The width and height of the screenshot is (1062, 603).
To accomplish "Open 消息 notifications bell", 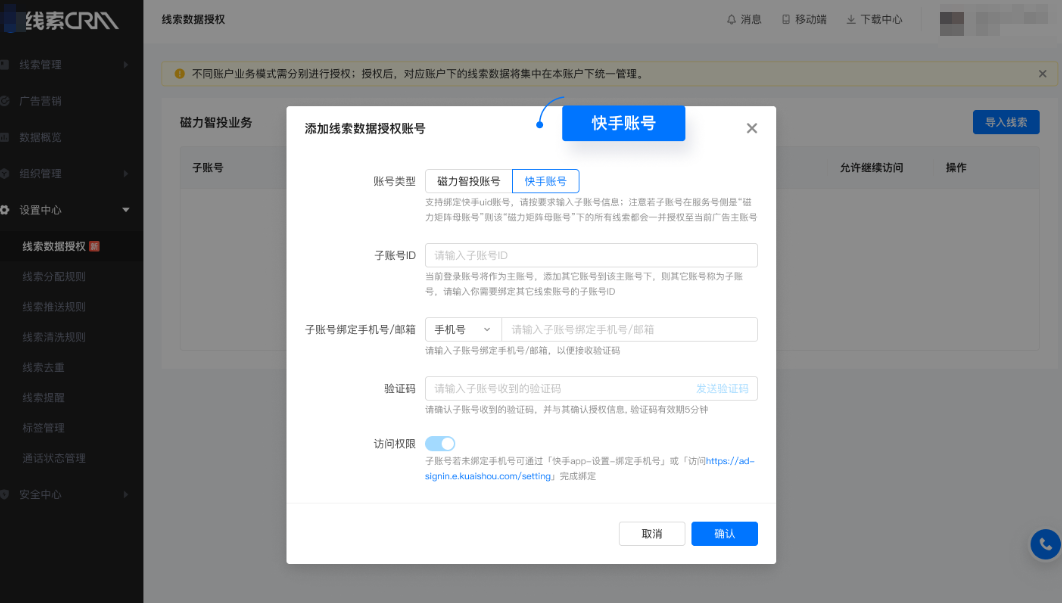I will point(731,20).
